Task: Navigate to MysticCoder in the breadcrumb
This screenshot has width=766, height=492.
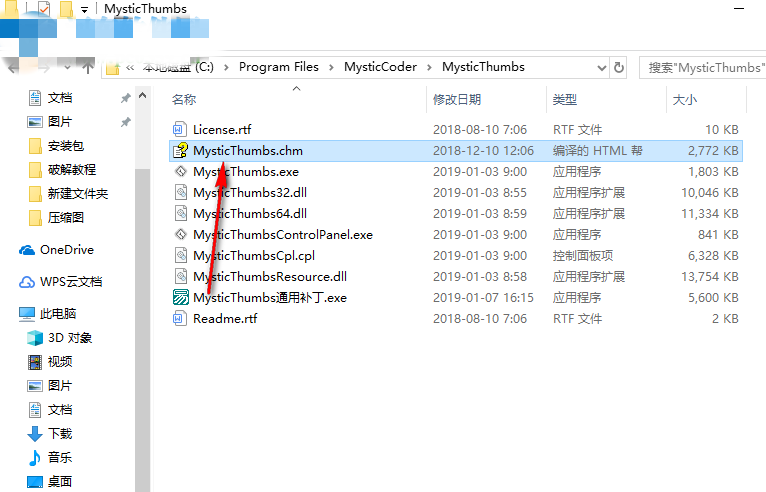Action: point(381,67)
